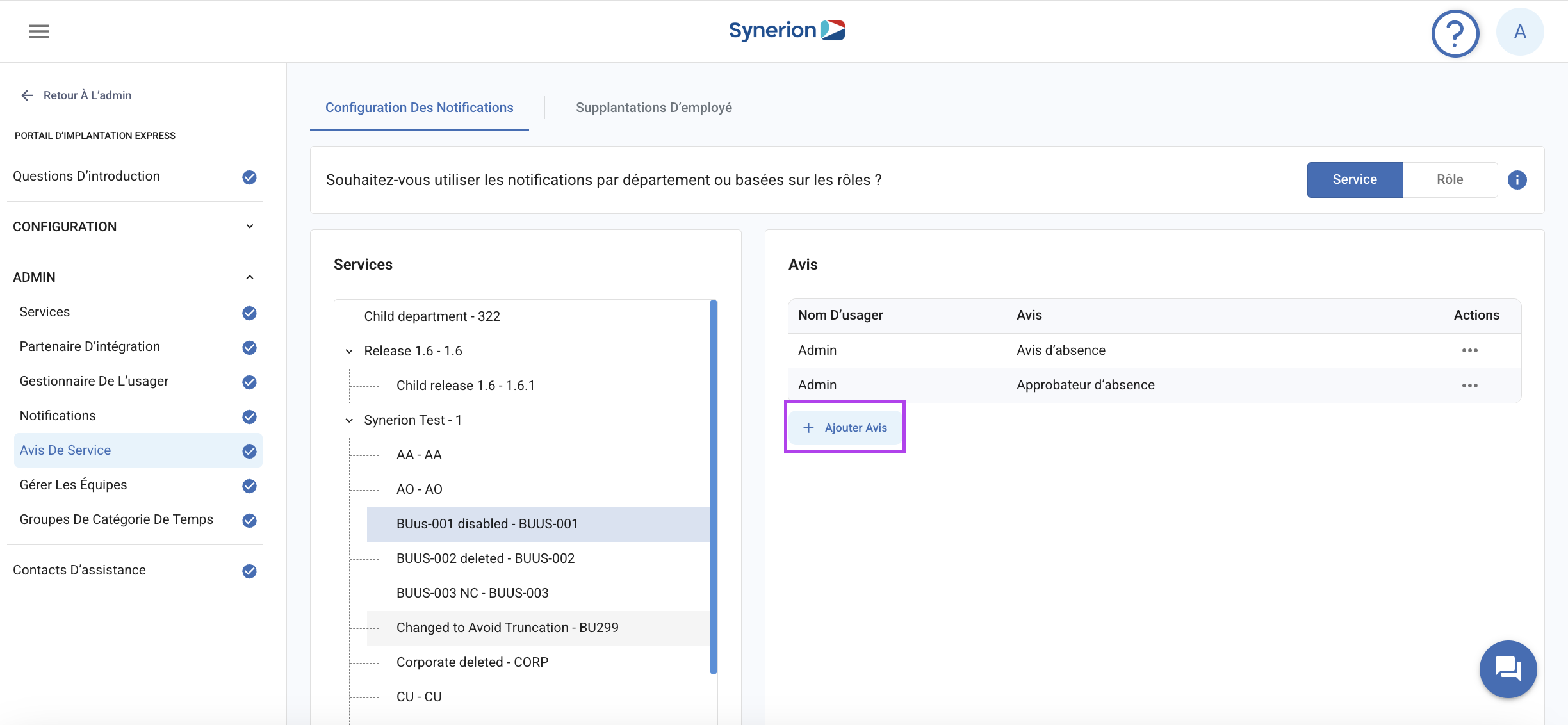Click the Ajouter Avis button
The height and width of the screenshot is (725, 1568).
(x=845, y=427)
